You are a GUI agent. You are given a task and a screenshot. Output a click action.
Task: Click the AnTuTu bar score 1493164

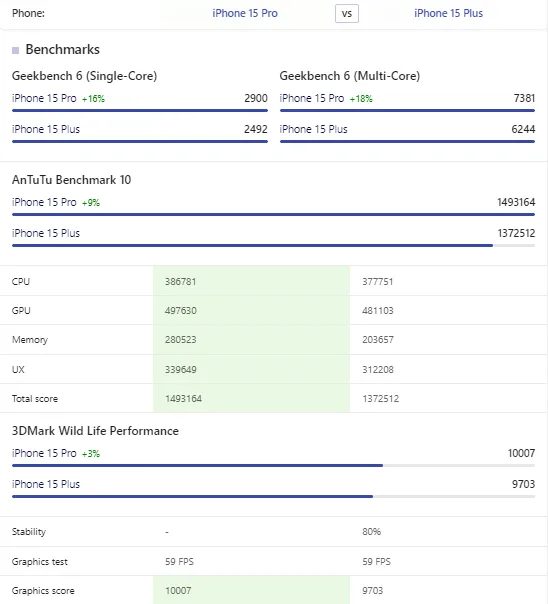point(516,202)
